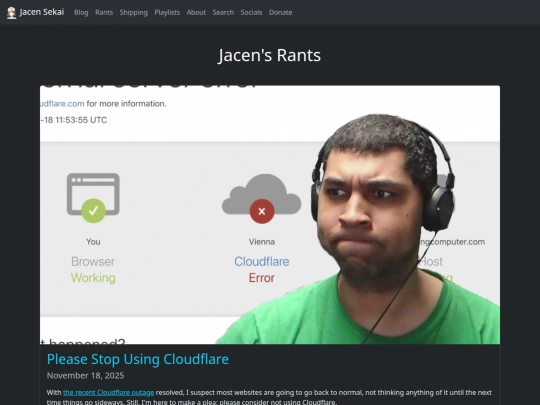Click the post date November 18, 2025
The height and width of the screenshot is (405, 540).
[x=85, y=375]
